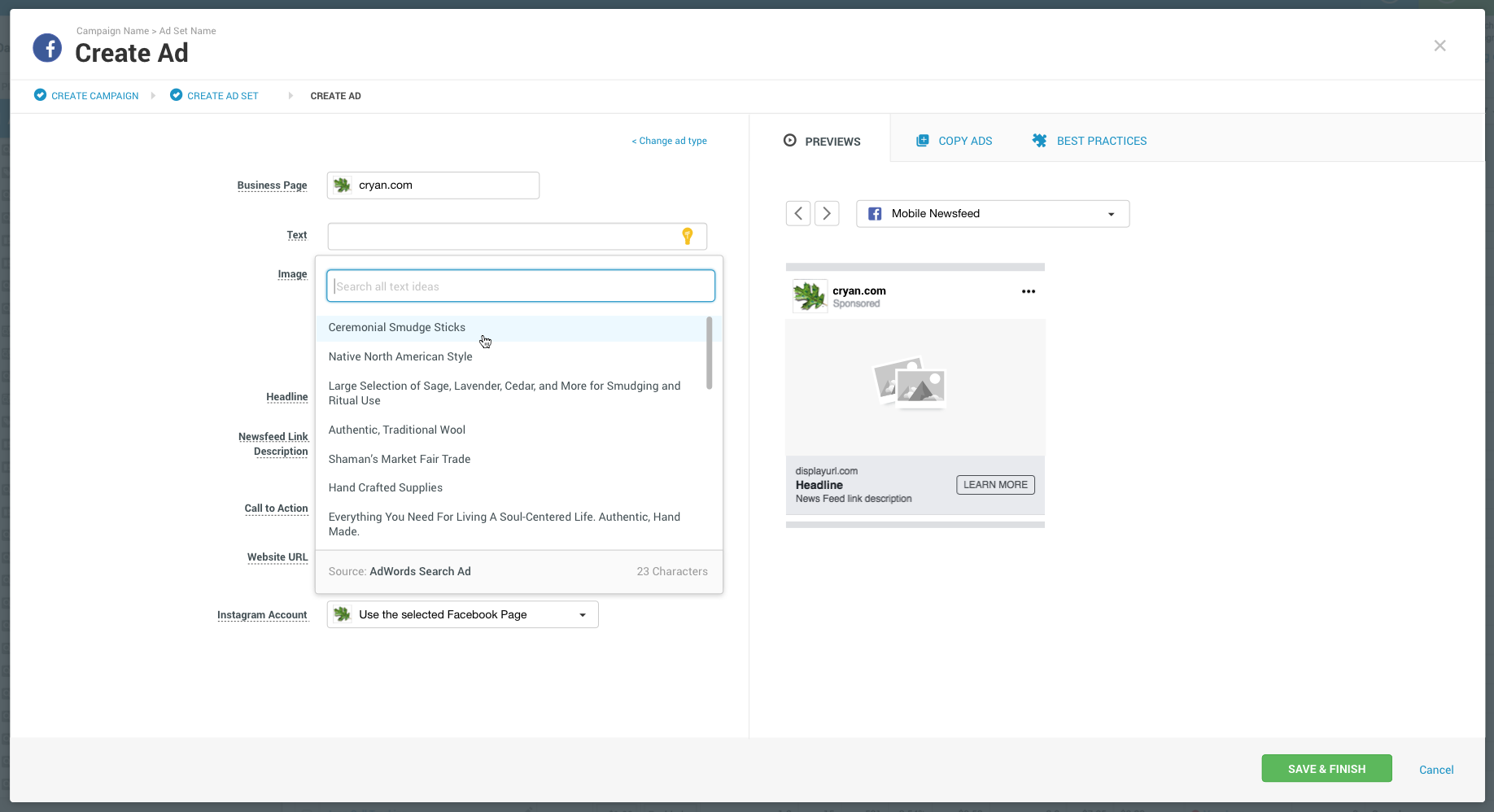Image resolution: width=1494 pixels, height=812 pixels.
Task: Click the placeholder image in ad preview
Action: click(x=910, y=383)
